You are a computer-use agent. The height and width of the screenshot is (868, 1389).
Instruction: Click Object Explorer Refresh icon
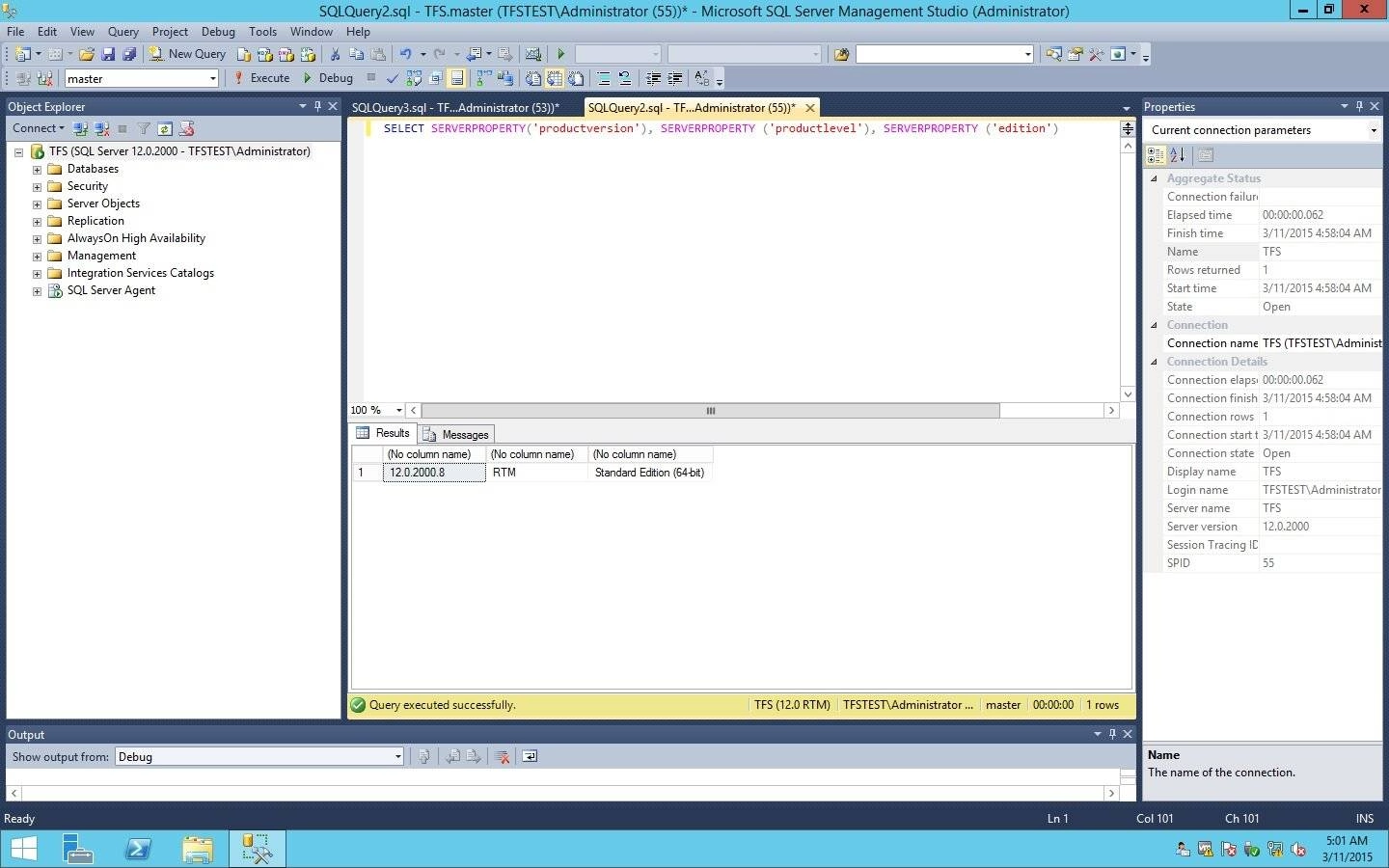pyautogui.click(x=165, y=128)
